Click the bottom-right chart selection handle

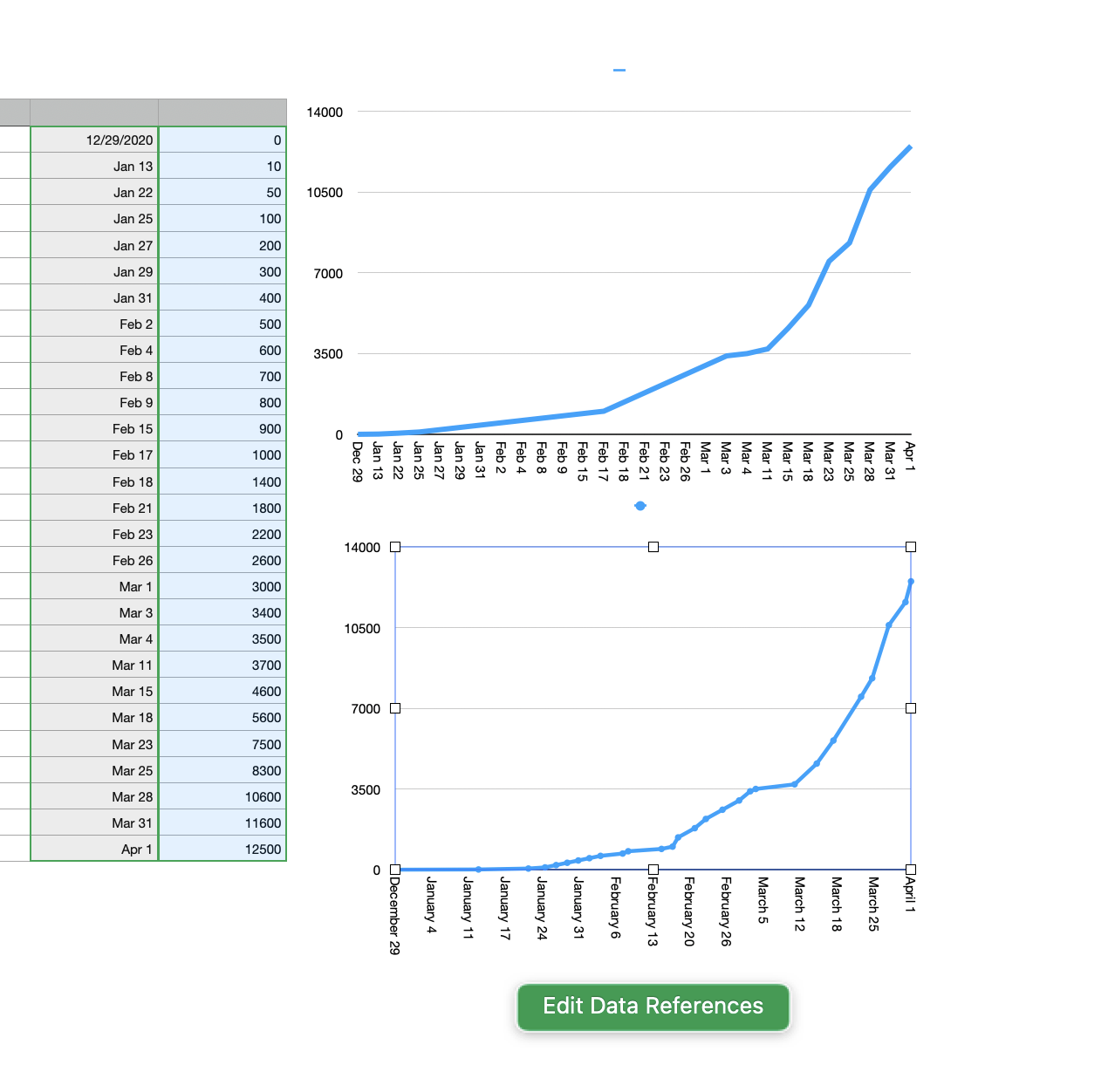pyautogui.click(x=911, y=870)
